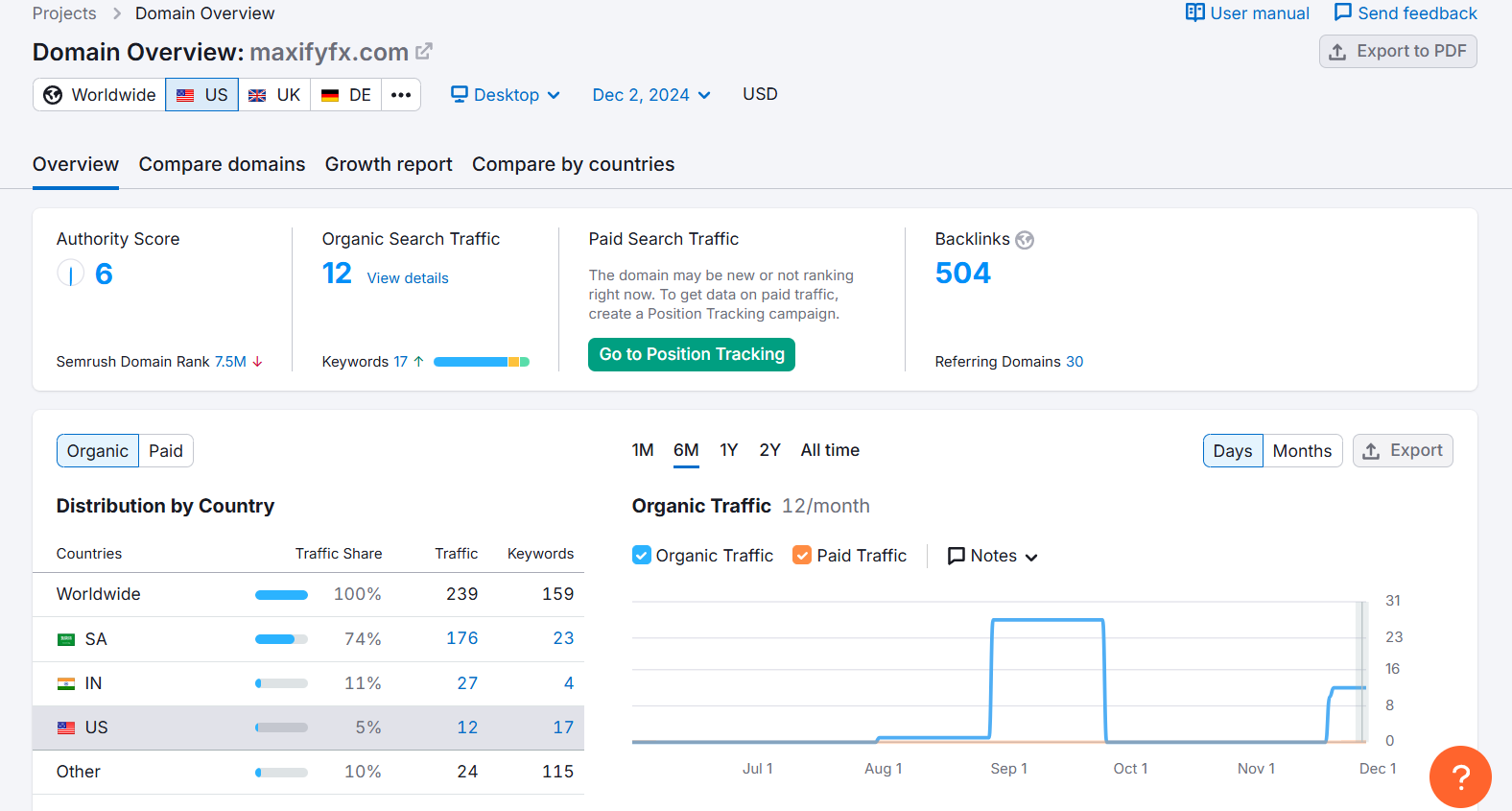Switch distribution to Organic
The image size is (1512, 811).
pyautogui.click(x=98, y=451)
